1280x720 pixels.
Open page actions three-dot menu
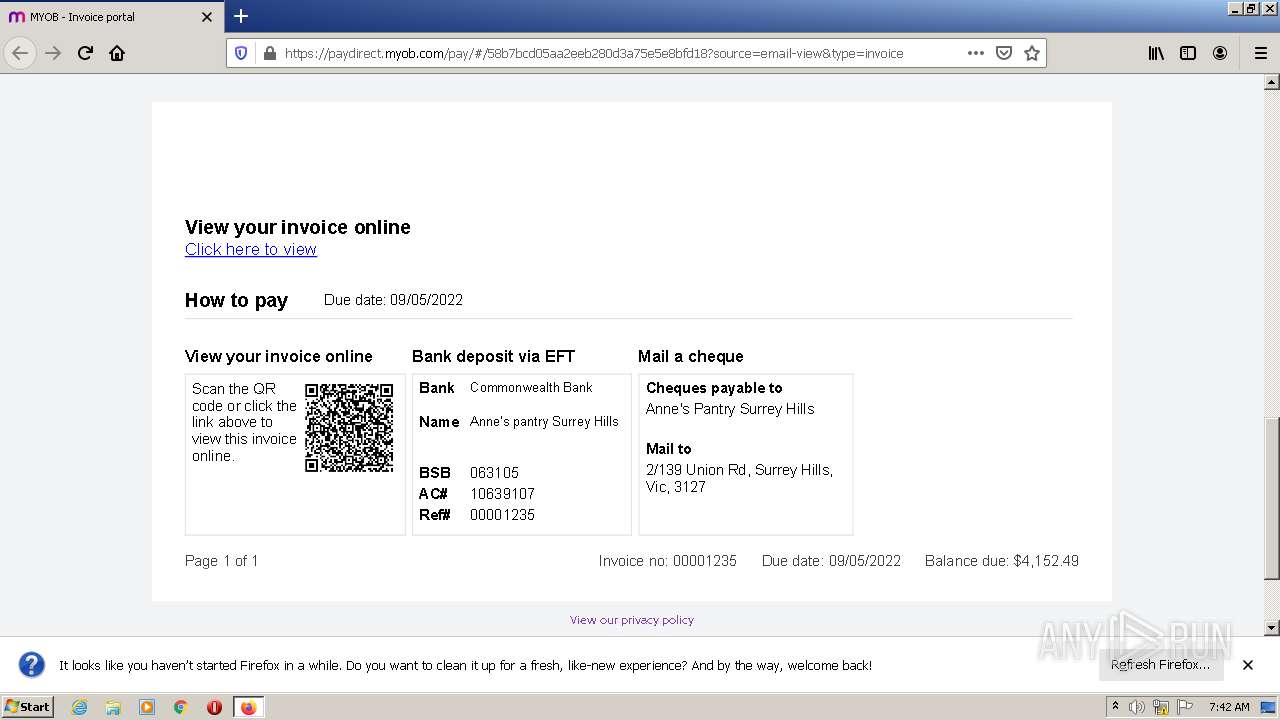[976, 53]
